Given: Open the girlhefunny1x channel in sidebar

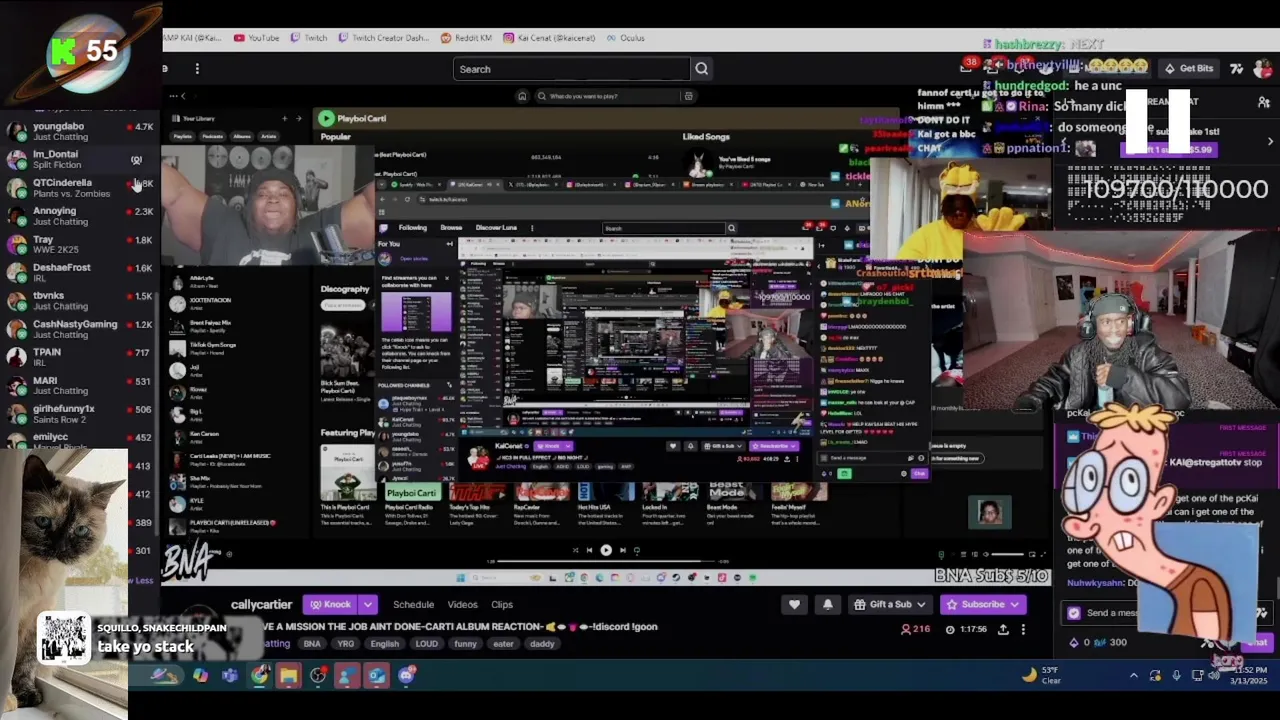Looking at the screenshot, I should (80, 413).
